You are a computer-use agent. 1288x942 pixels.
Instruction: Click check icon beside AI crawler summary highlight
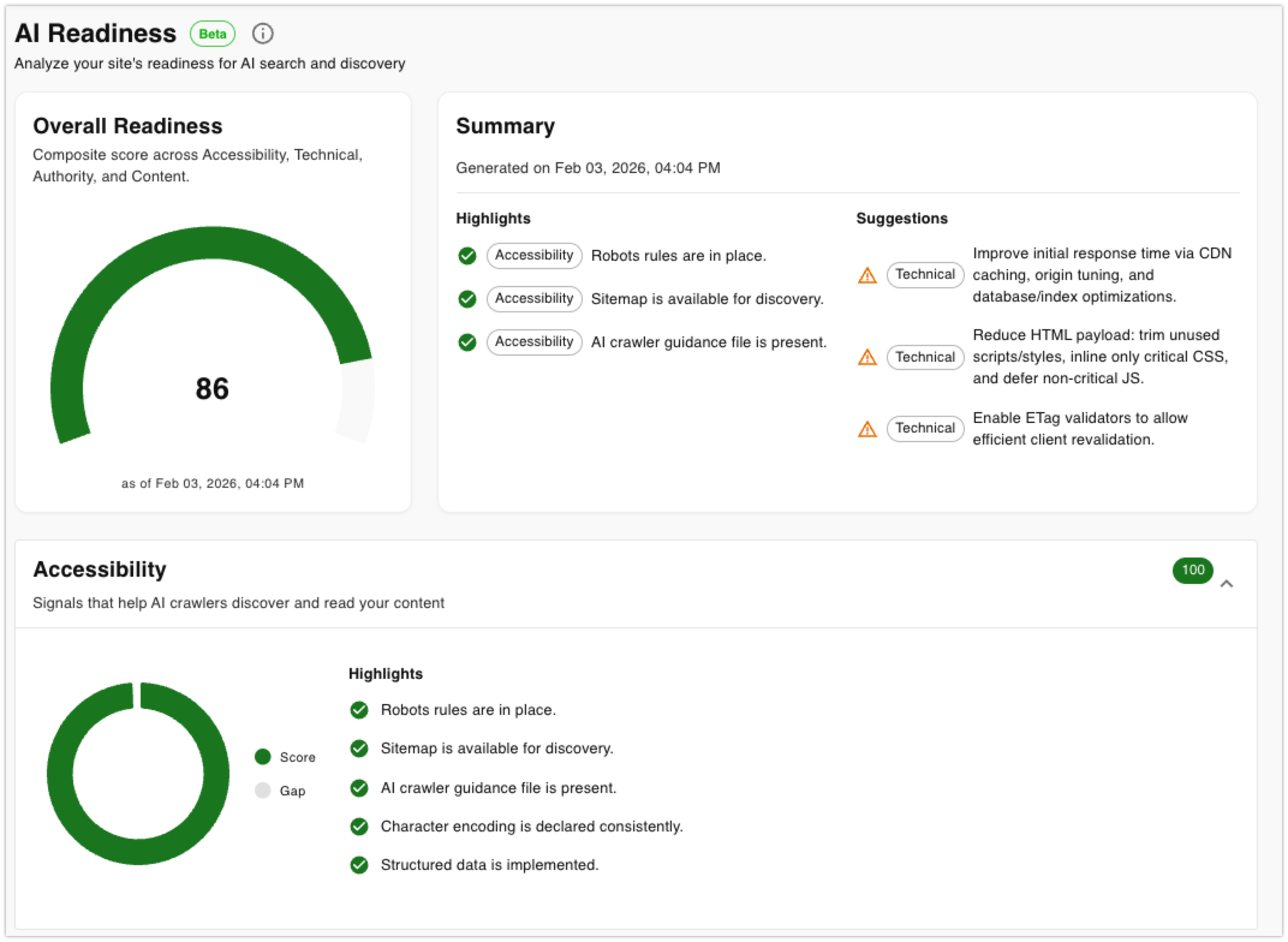467,342
